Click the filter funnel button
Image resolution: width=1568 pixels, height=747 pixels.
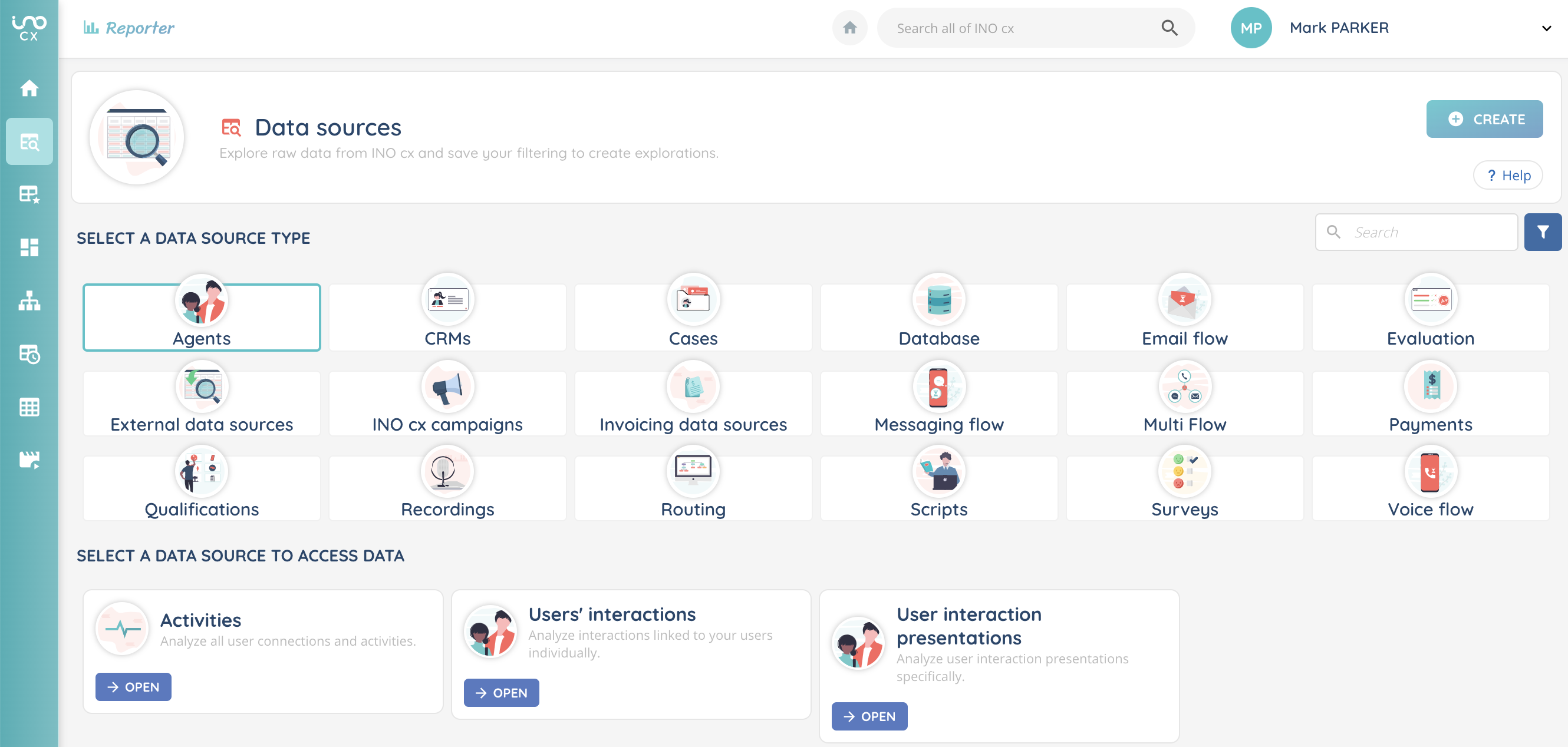[1542, 232]
